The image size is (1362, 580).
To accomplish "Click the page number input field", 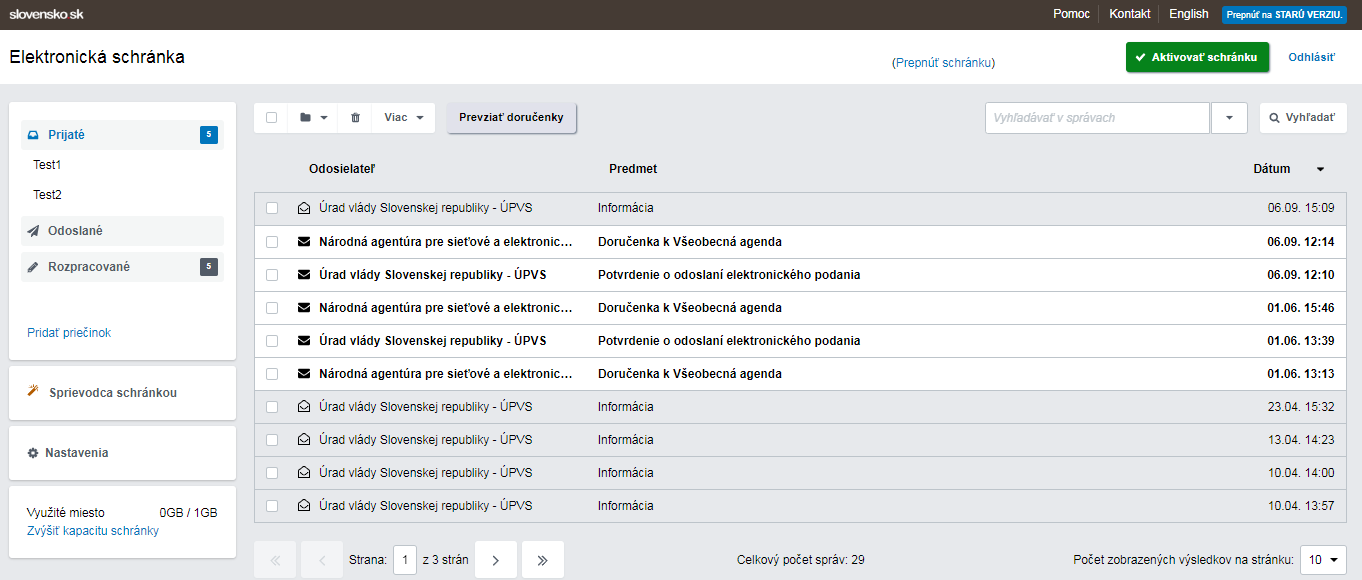I will click(405, 560).
